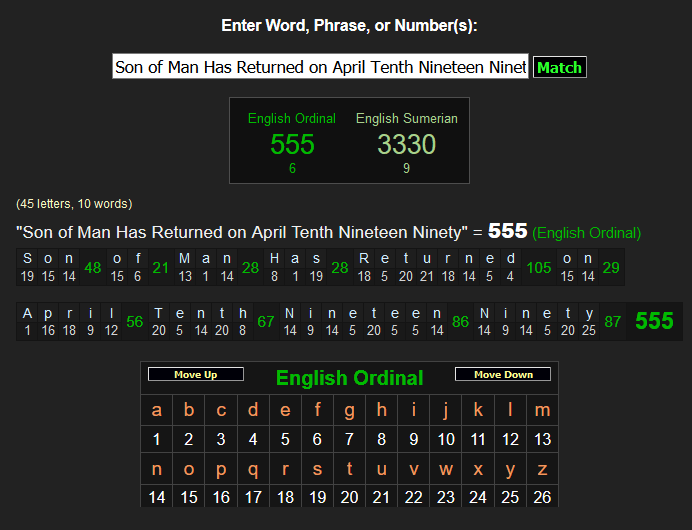Click the final 555 sum in breakdown
Image resolution: width=692 pixels, height=530 pixels.
(654, 321)
